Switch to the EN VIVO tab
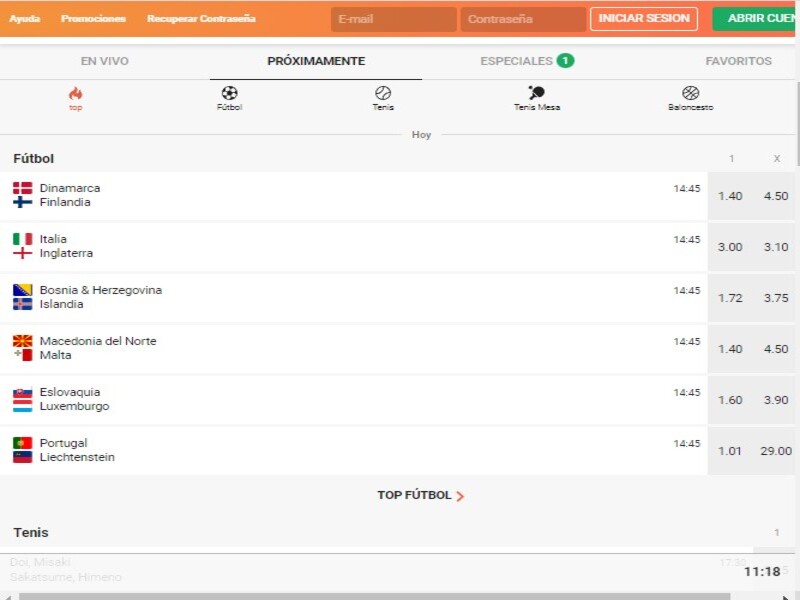Screen dimensions: 800x600 point(104,61)
